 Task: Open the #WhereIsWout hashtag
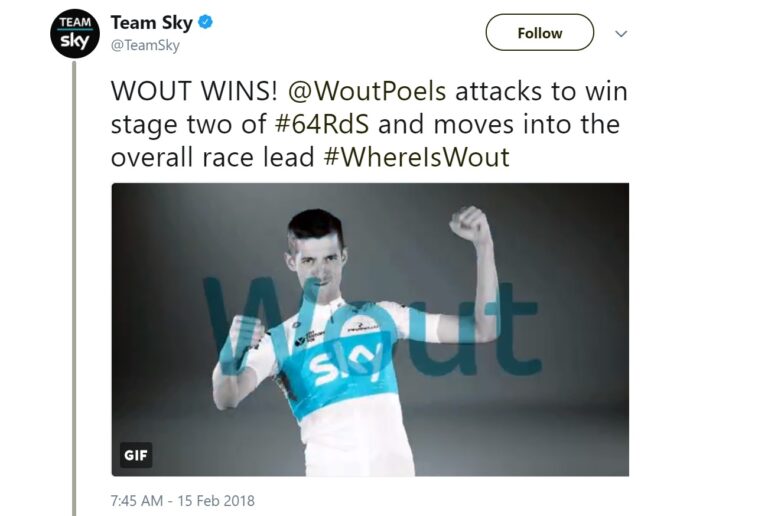click(x=416, y=157)
